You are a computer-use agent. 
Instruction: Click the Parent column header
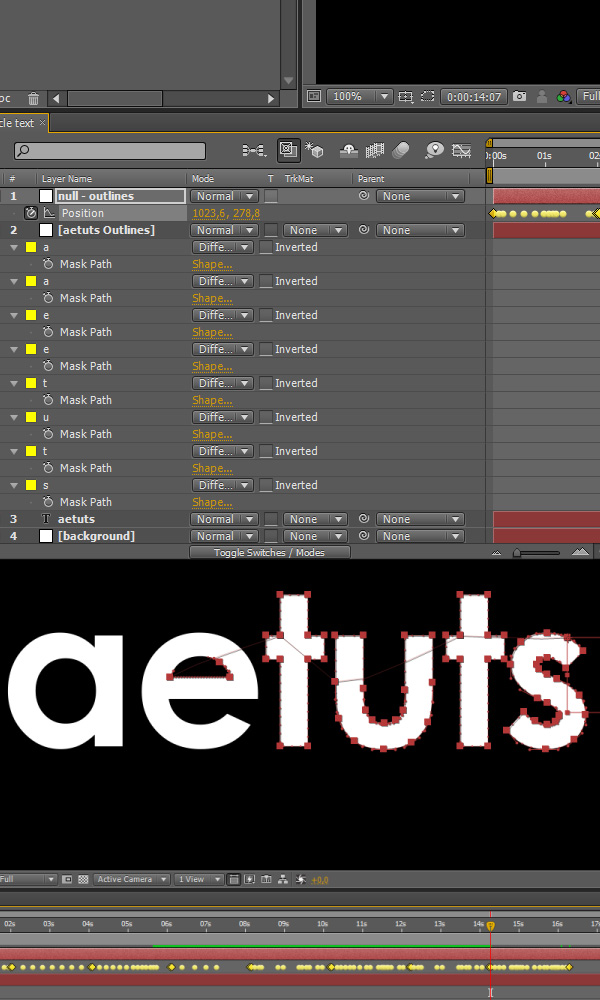371,179
